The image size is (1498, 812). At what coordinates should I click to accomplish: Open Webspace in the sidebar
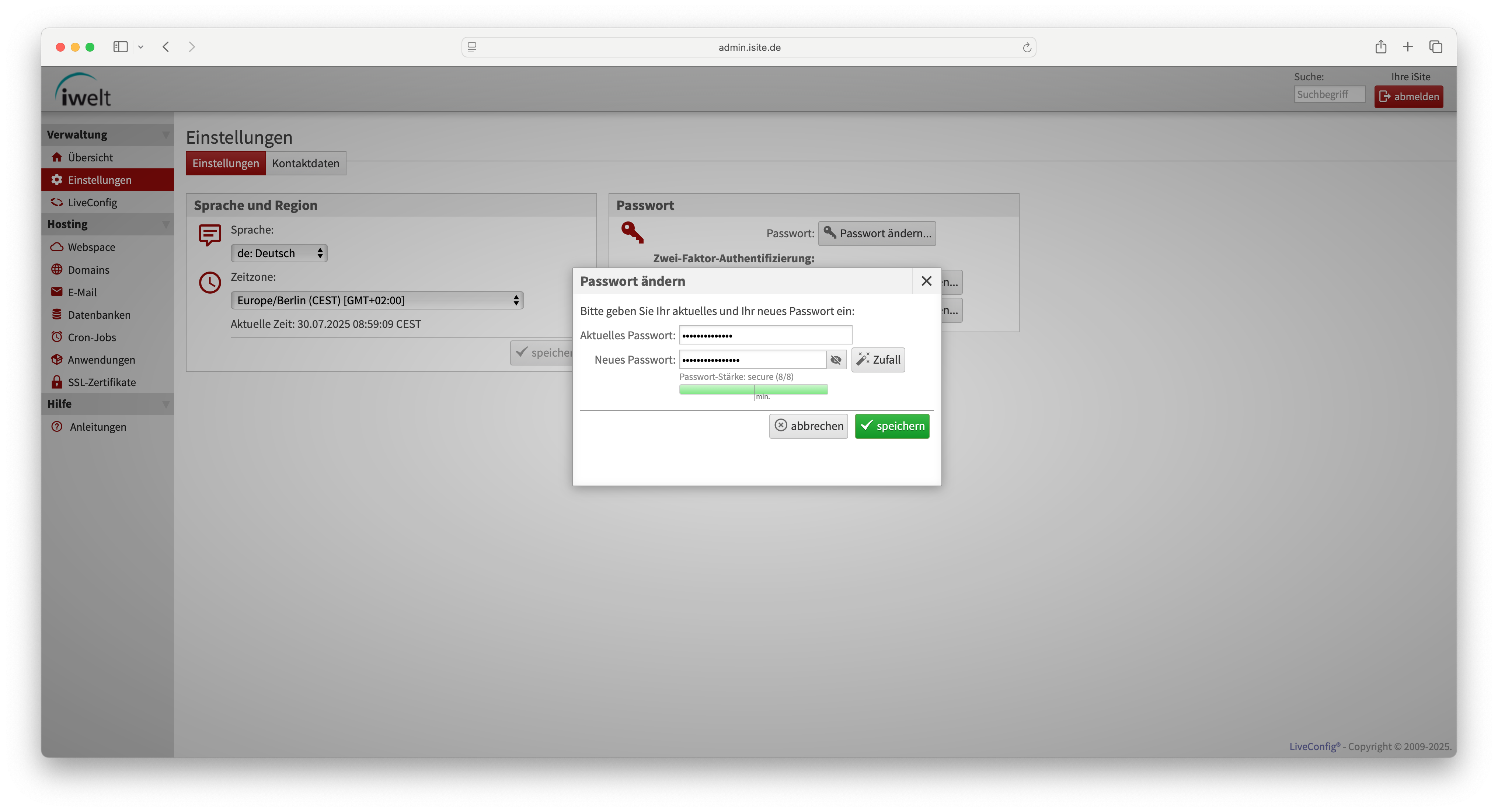pos(108,247)
